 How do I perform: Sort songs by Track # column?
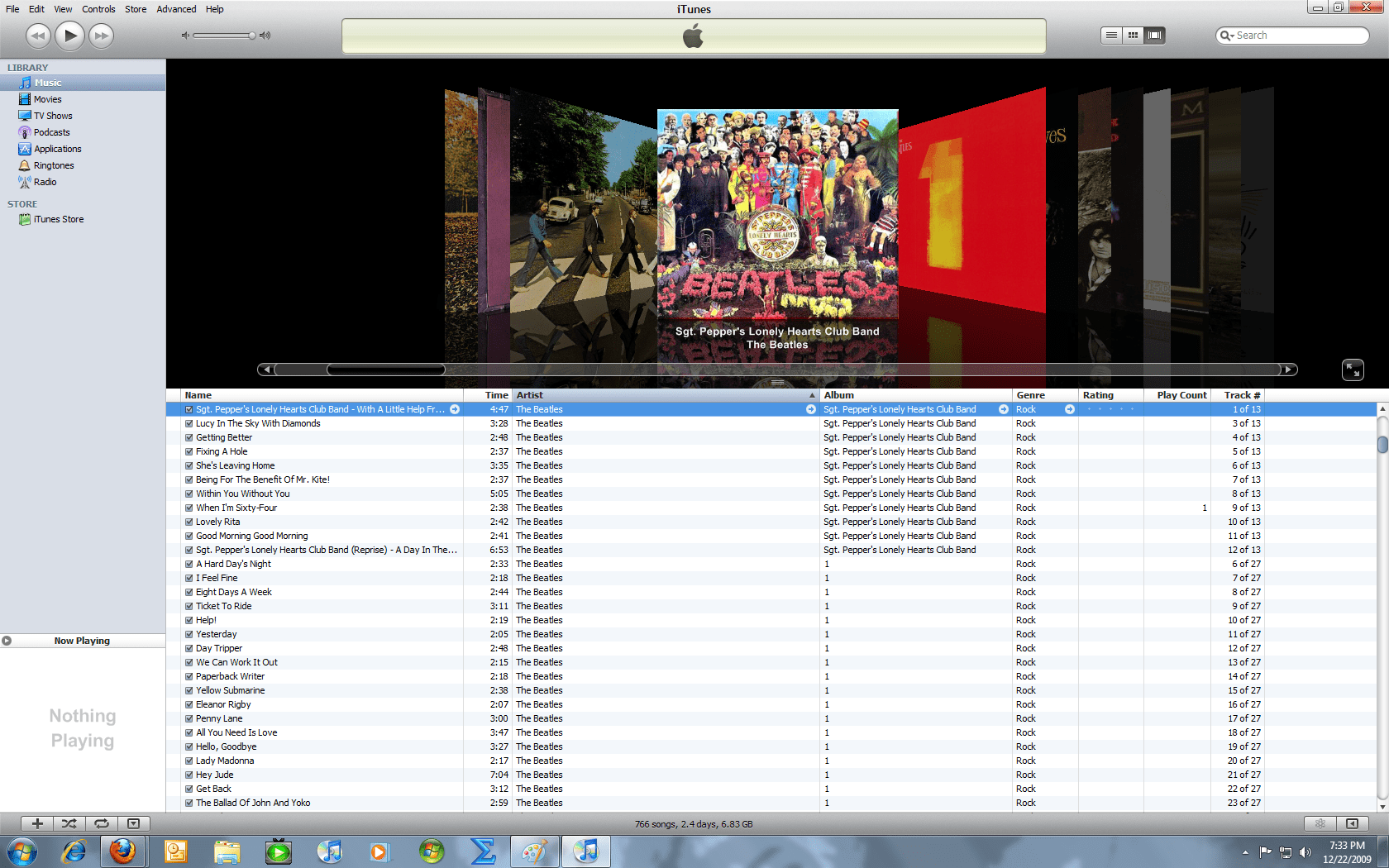pos(1238,395)
